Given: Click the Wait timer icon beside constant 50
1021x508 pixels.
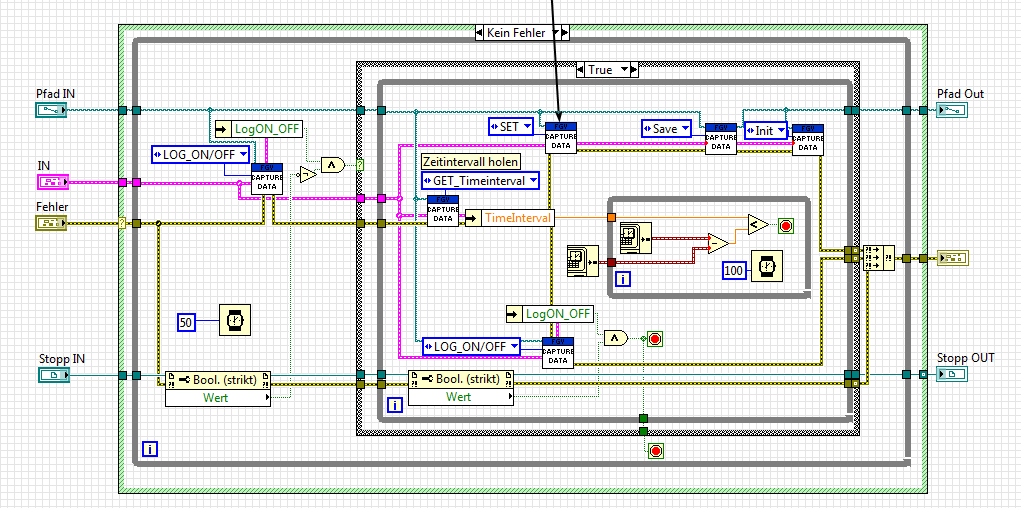Looking at the screenshot, I should click(x=234, y=320).
